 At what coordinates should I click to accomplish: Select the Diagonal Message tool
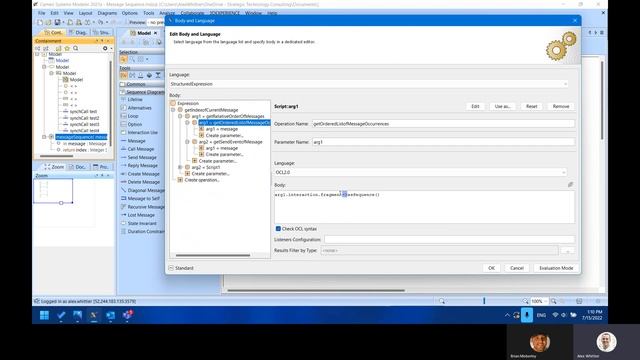coord(143,190)
